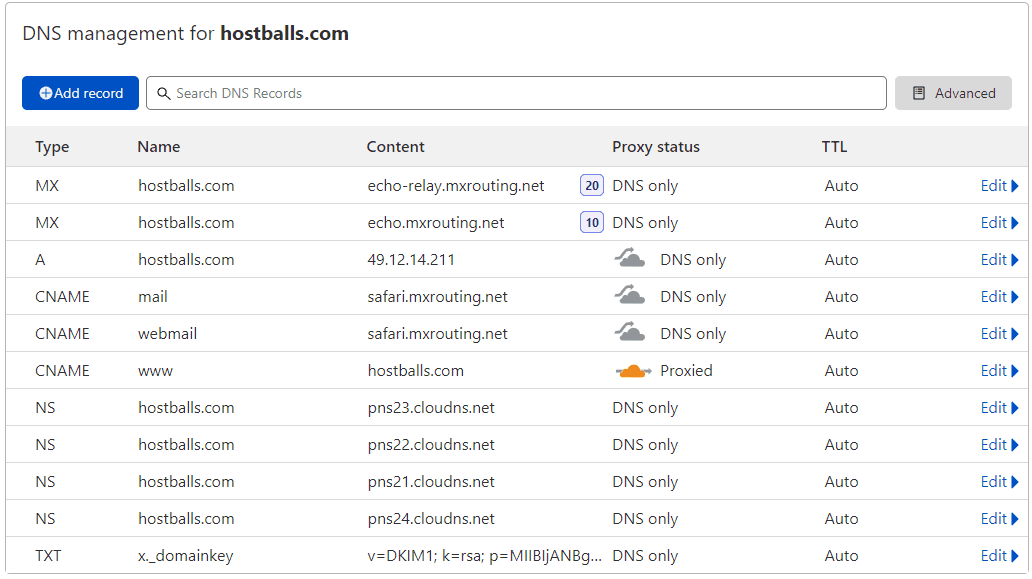The height and width of the screenshot is (579, 1032).
Task: Click priority 20 badge on echo-relay MX
Action: [592, 185]
